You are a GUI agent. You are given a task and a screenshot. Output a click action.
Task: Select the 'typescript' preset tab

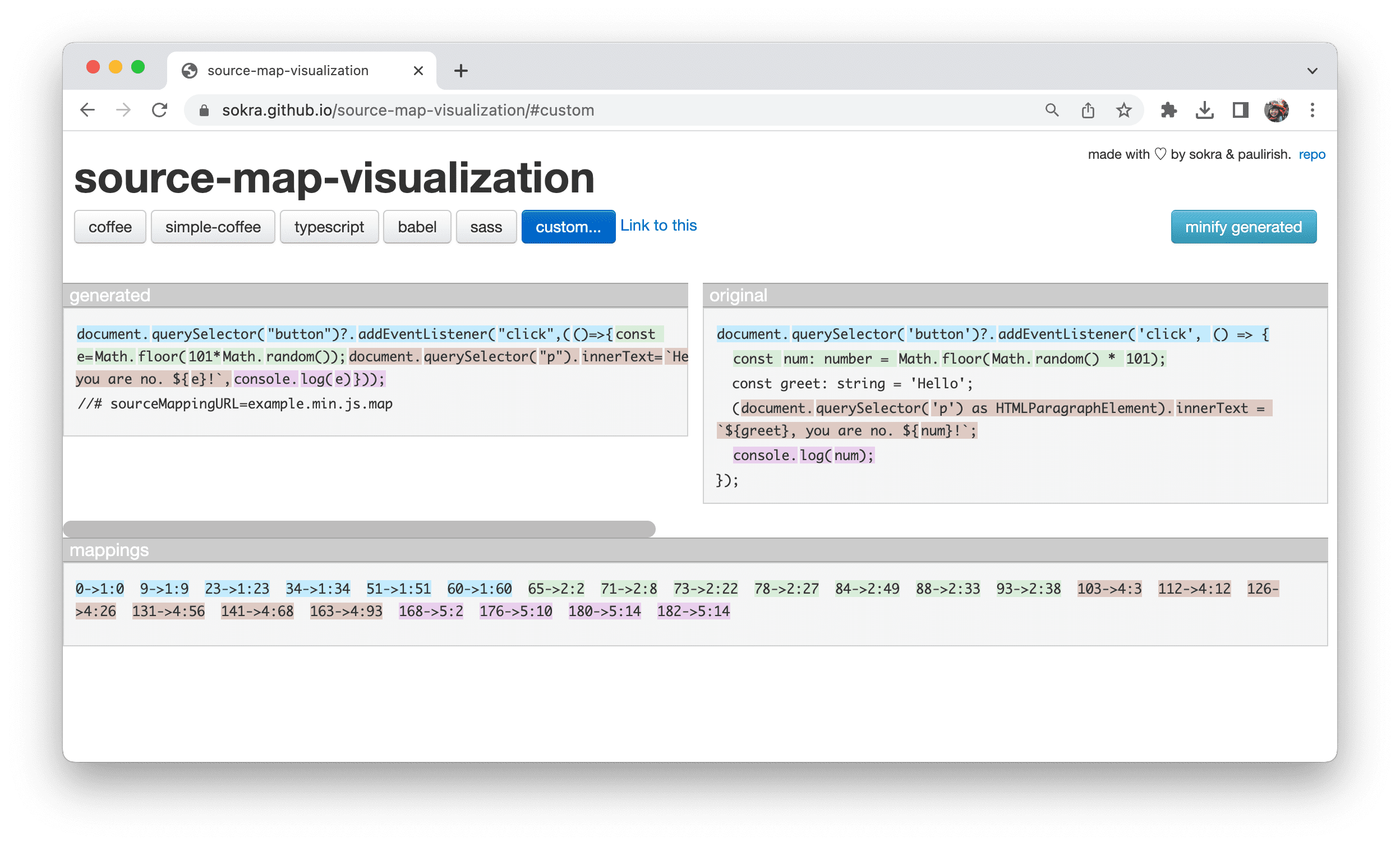click(x=328, y=227)
